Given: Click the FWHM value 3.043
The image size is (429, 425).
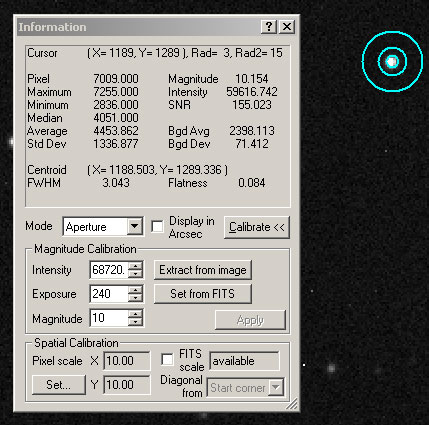Looking at the screenshot, I should click(x=116, y=183).
